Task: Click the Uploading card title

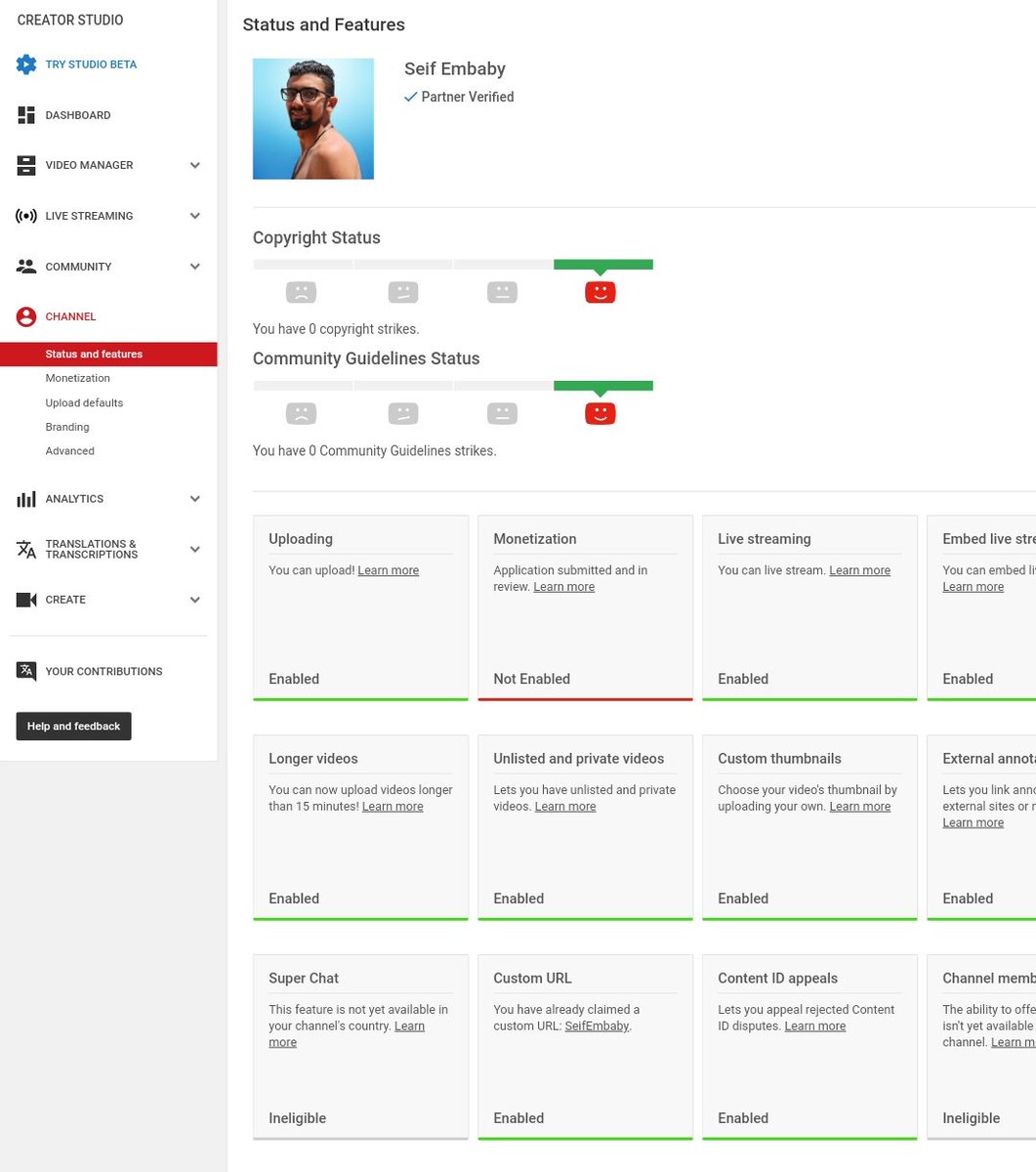Action: click(301, 539)
